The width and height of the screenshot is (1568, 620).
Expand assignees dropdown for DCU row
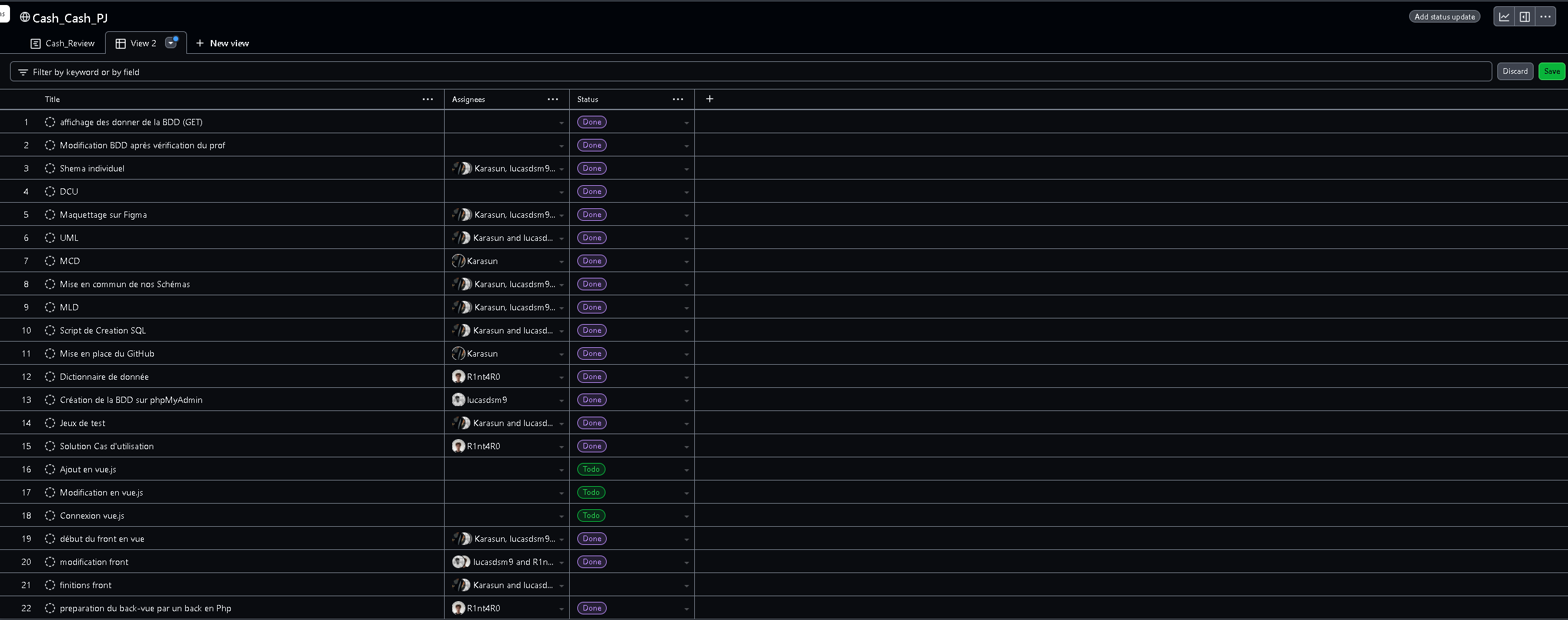(561, 192)
